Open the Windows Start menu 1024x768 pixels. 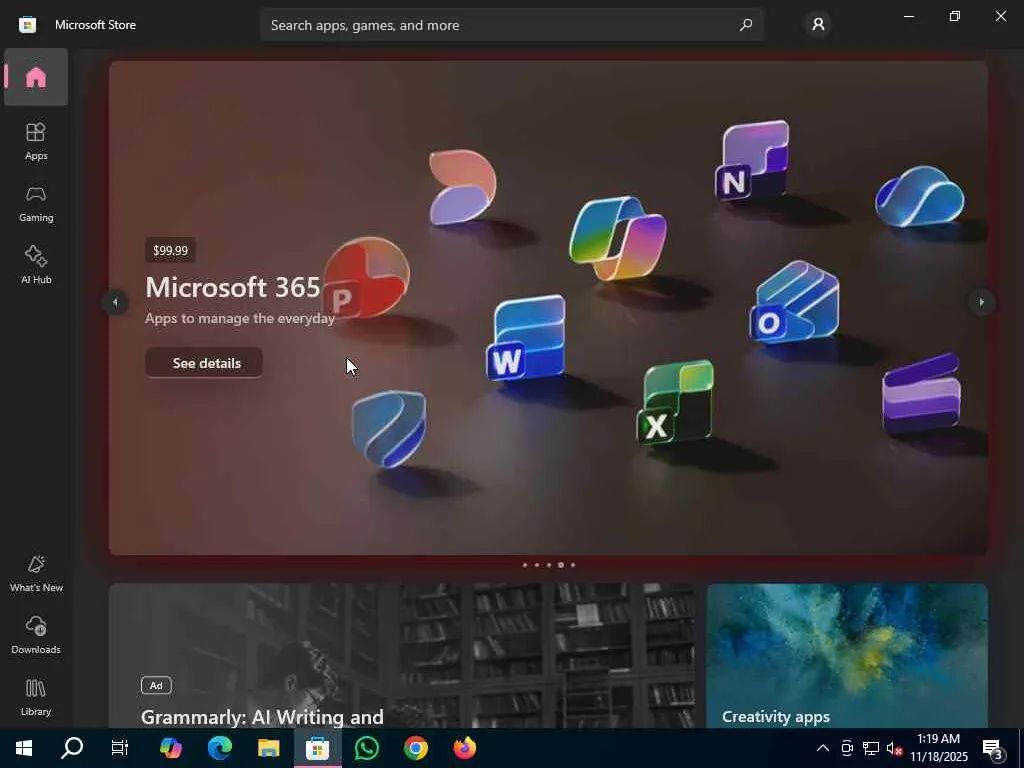tap(24, 748)
